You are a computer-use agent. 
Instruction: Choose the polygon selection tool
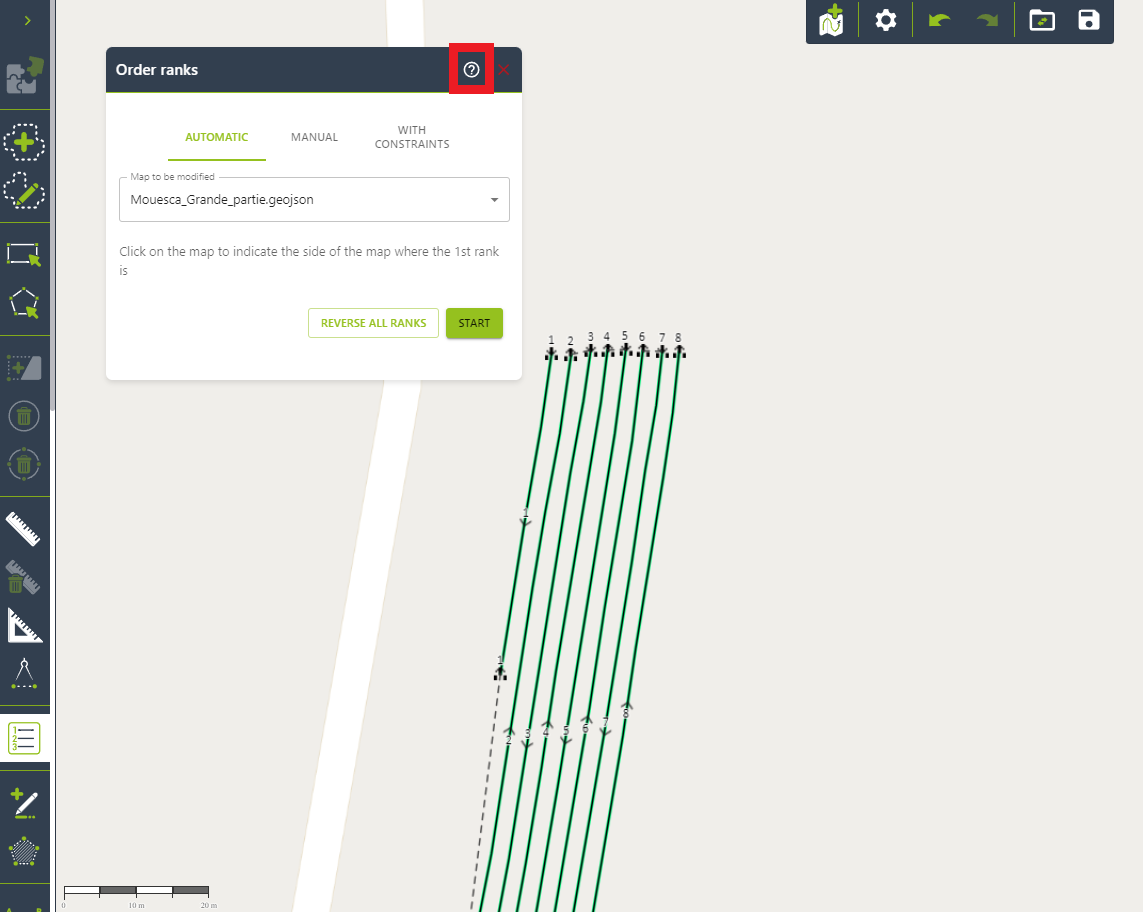(24, 303)
